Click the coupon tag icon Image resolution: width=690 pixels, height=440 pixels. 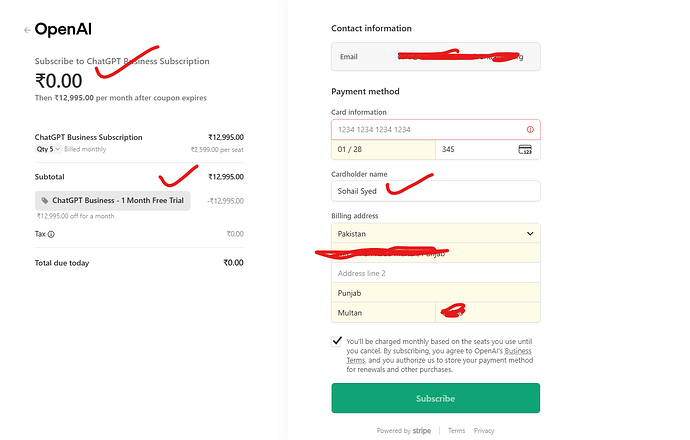(x=45, y=200)
